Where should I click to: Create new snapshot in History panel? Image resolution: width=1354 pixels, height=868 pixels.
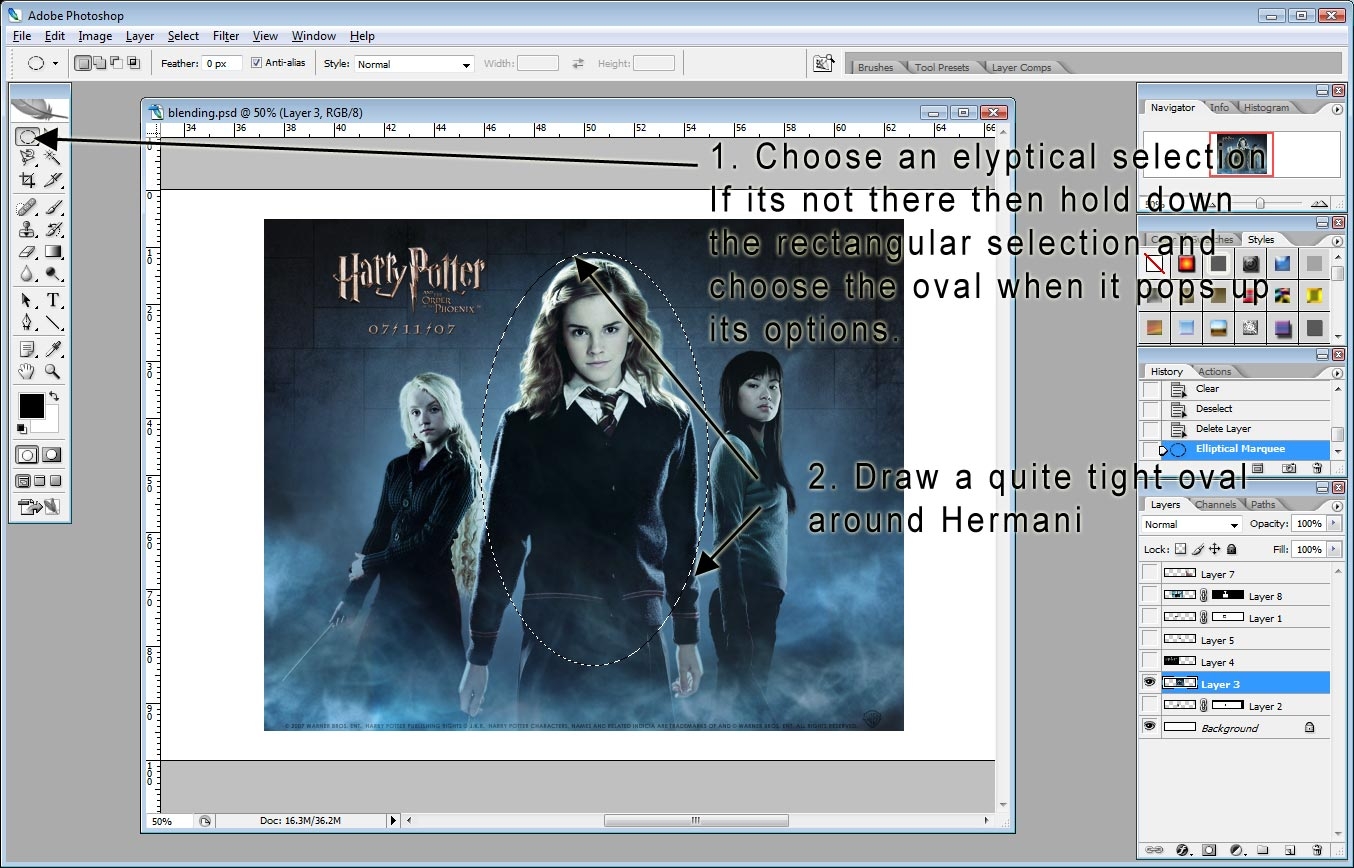[x=1289, y=468]
